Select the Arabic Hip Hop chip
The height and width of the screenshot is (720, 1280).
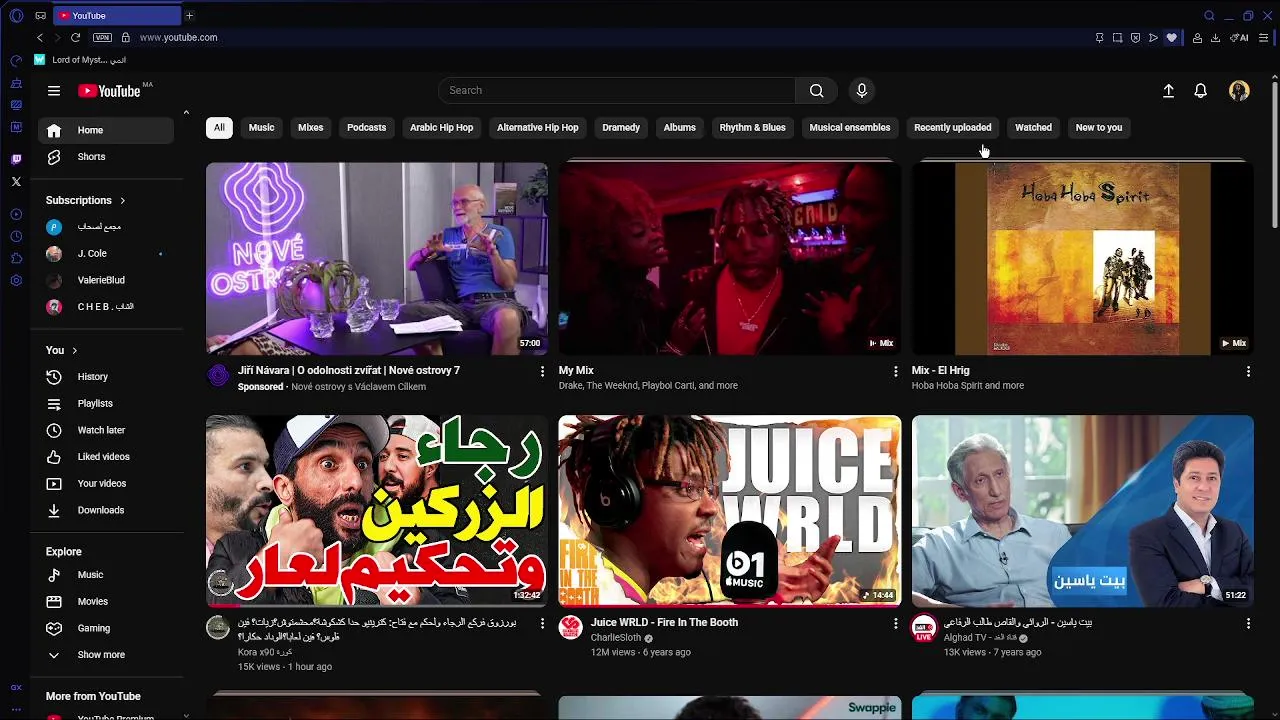[441, 127]
